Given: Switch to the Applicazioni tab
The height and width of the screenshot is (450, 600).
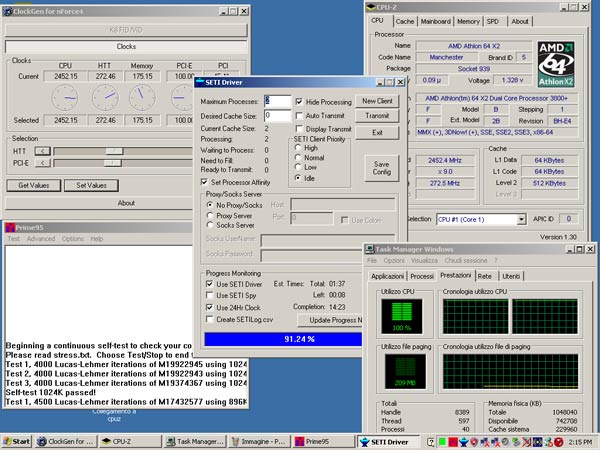Looking at the screenshot, I should pos(387,276).
